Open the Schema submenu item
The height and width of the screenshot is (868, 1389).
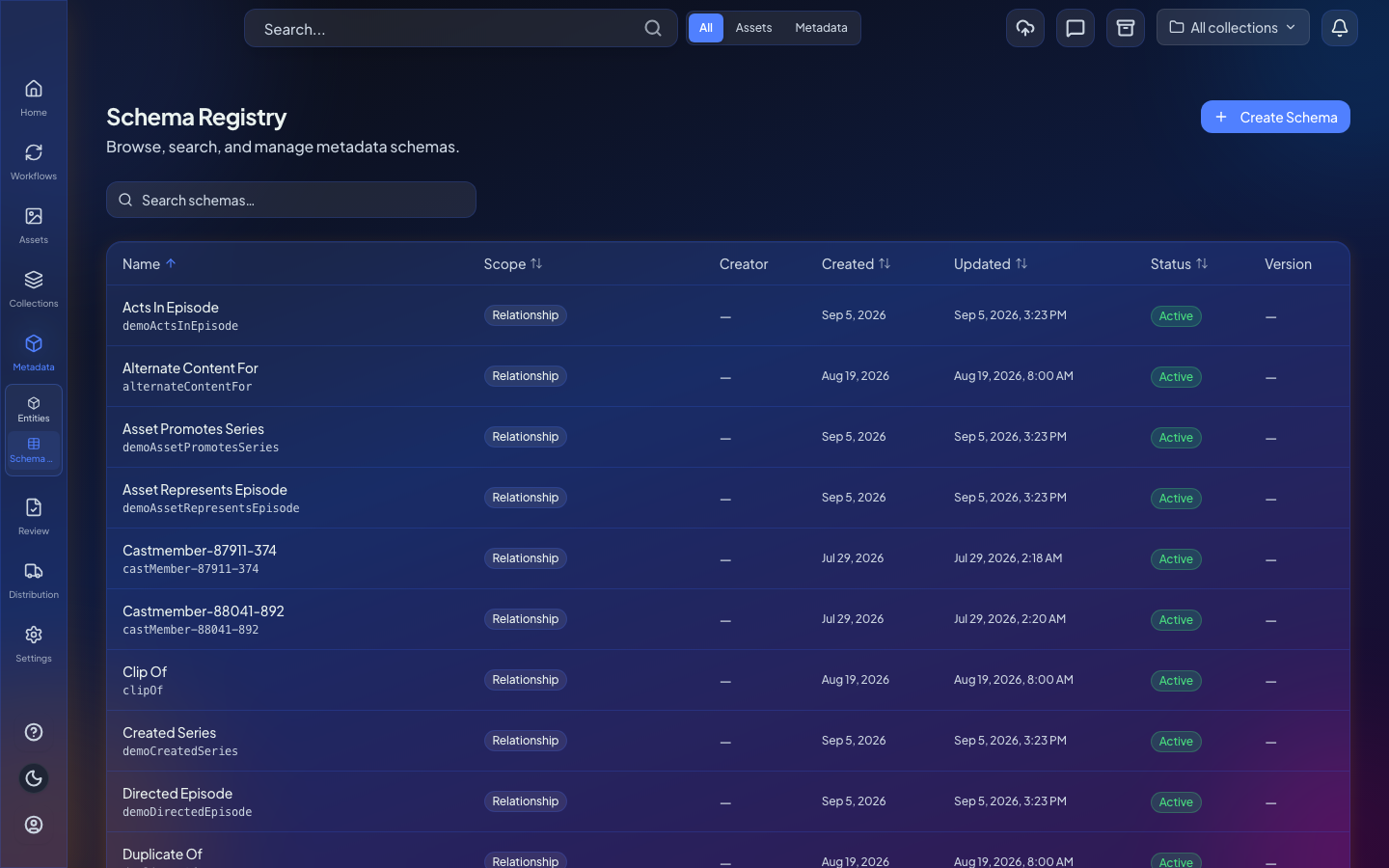tap(34, 450)
